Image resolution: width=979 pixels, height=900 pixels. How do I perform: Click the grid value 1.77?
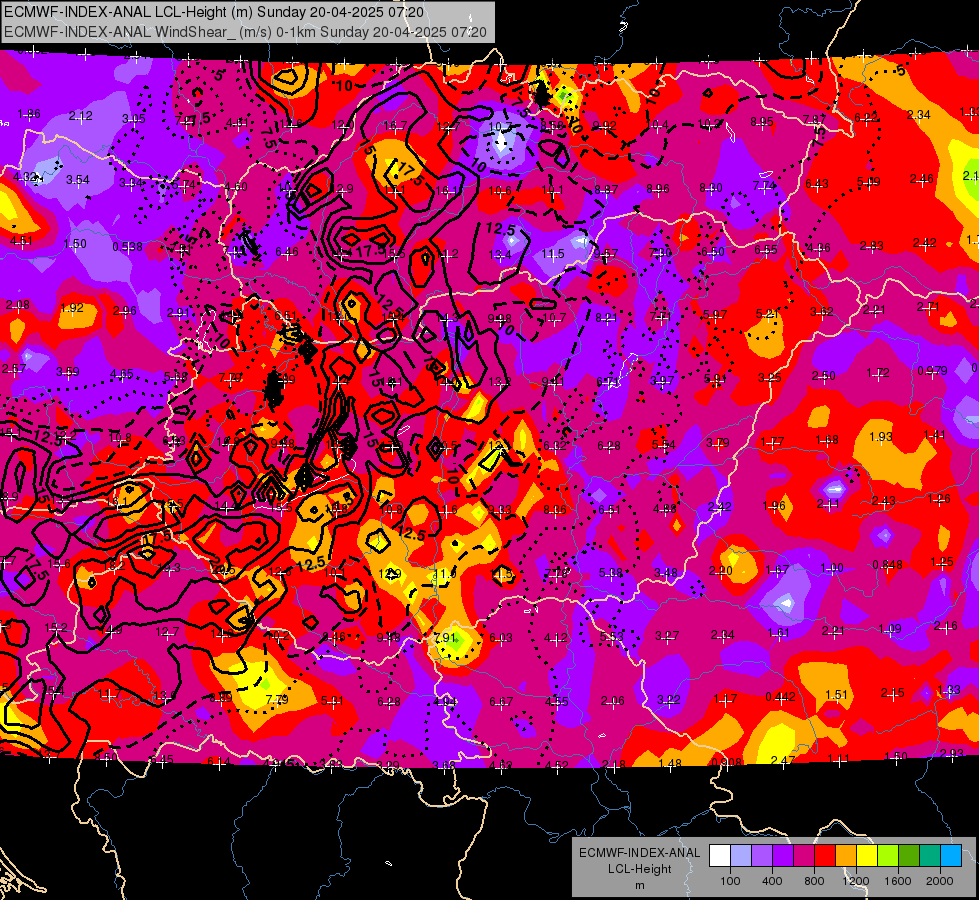[772, 442]
